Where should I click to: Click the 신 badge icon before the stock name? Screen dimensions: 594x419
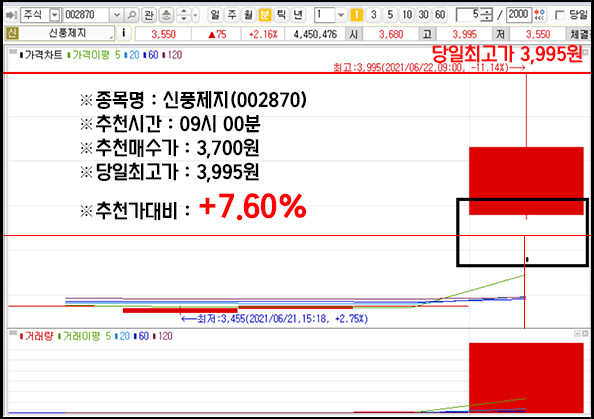pyautogui.click(x=12, y=34)
